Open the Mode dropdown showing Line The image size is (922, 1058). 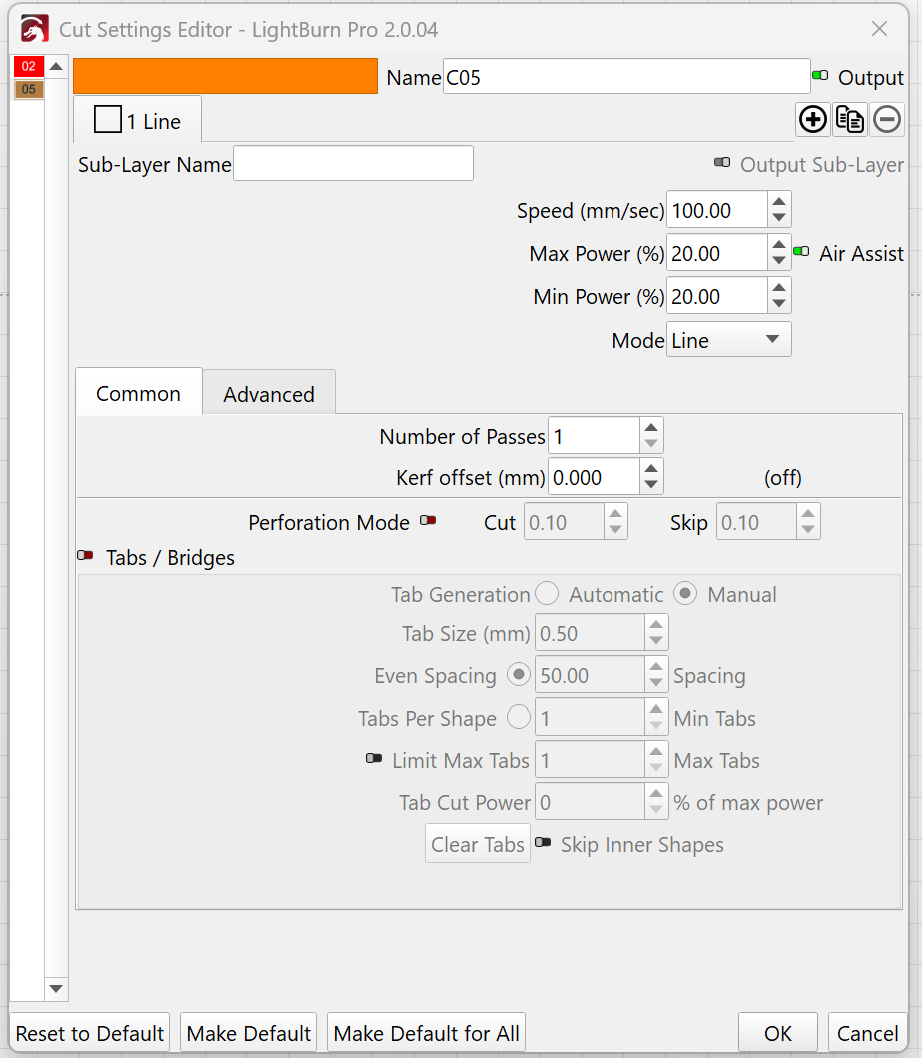click(728, 340)
